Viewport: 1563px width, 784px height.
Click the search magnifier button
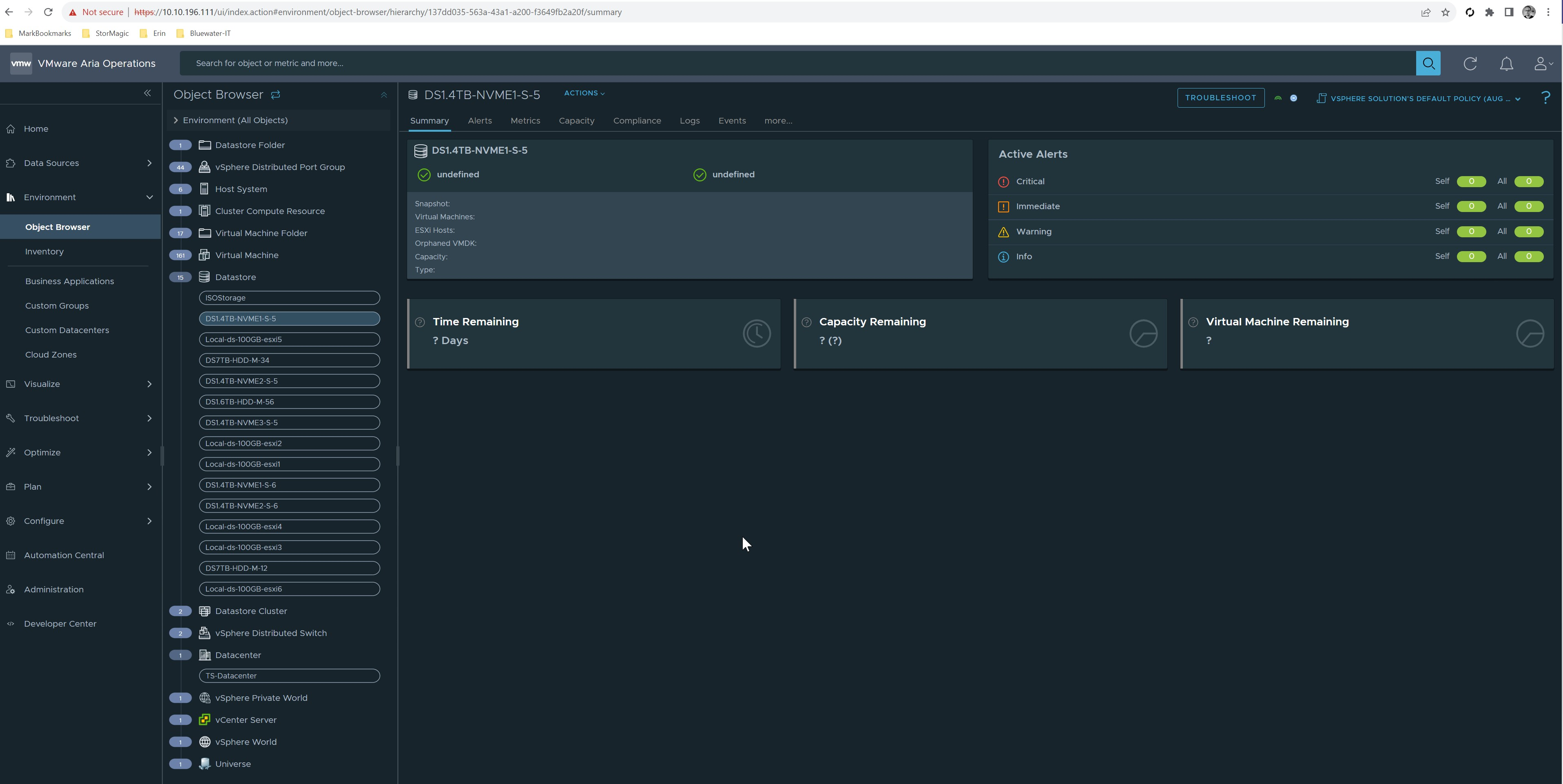tap(1428, 63)
